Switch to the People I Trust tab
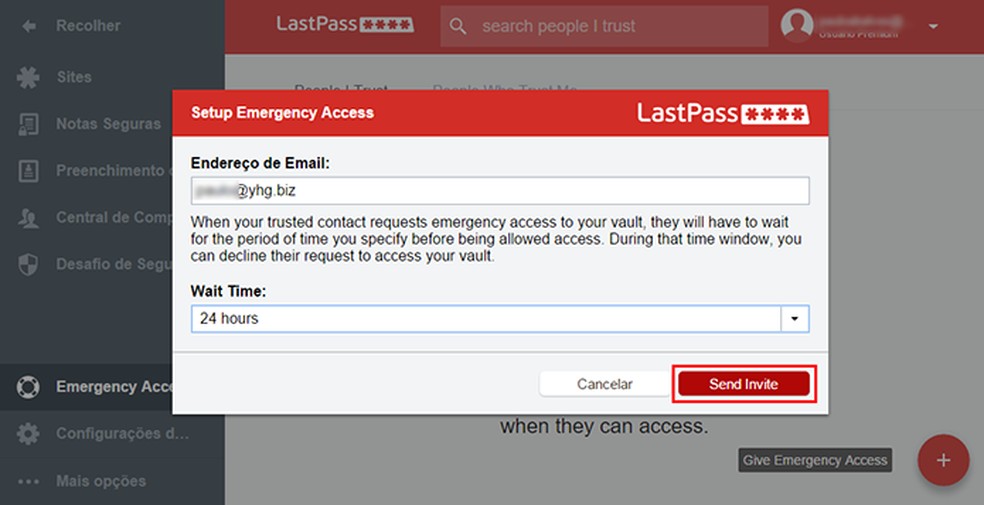984x505 pixels. coord(341,90)
